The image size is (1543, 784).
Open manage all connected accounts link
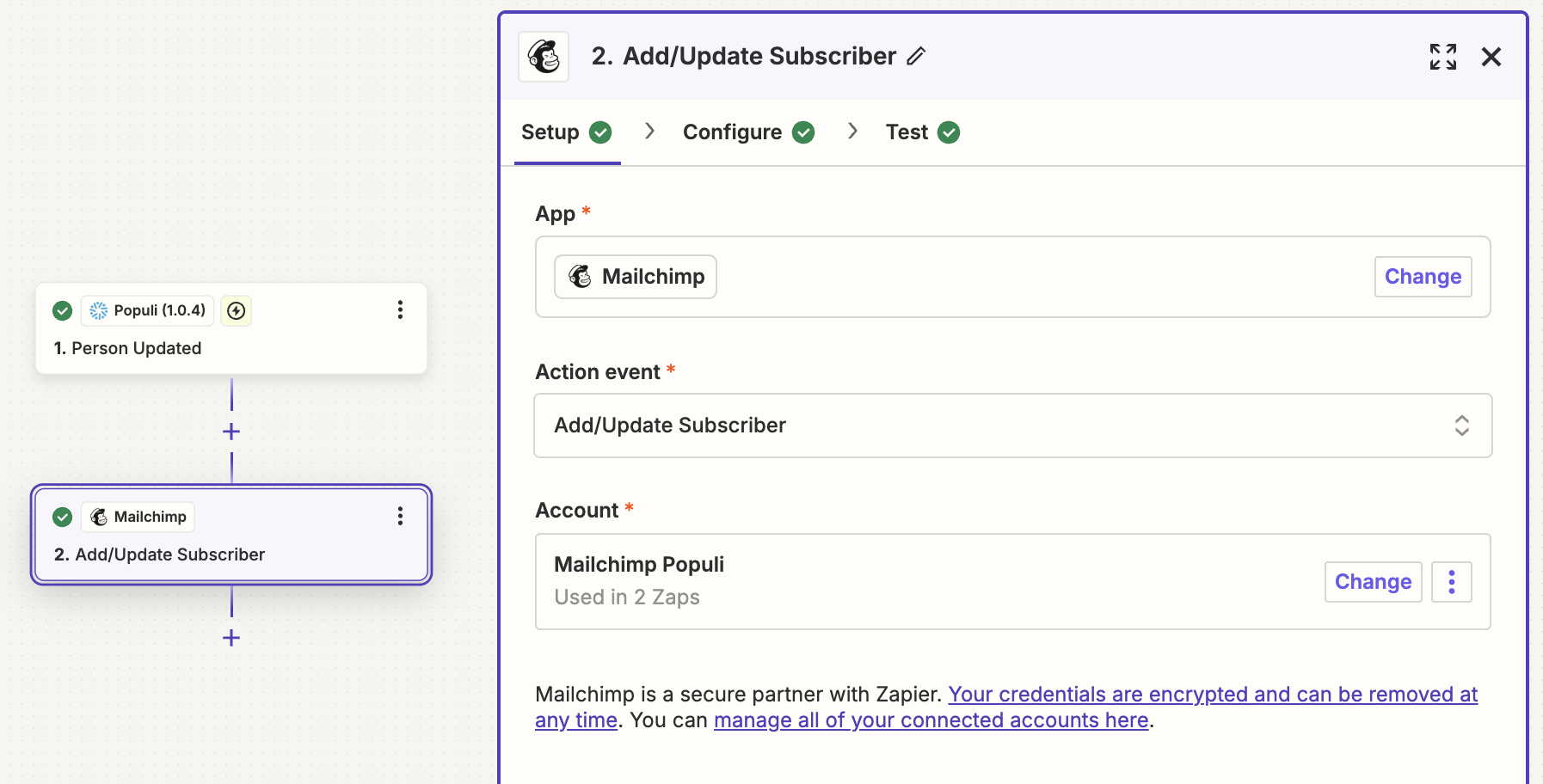click(931, 720)
